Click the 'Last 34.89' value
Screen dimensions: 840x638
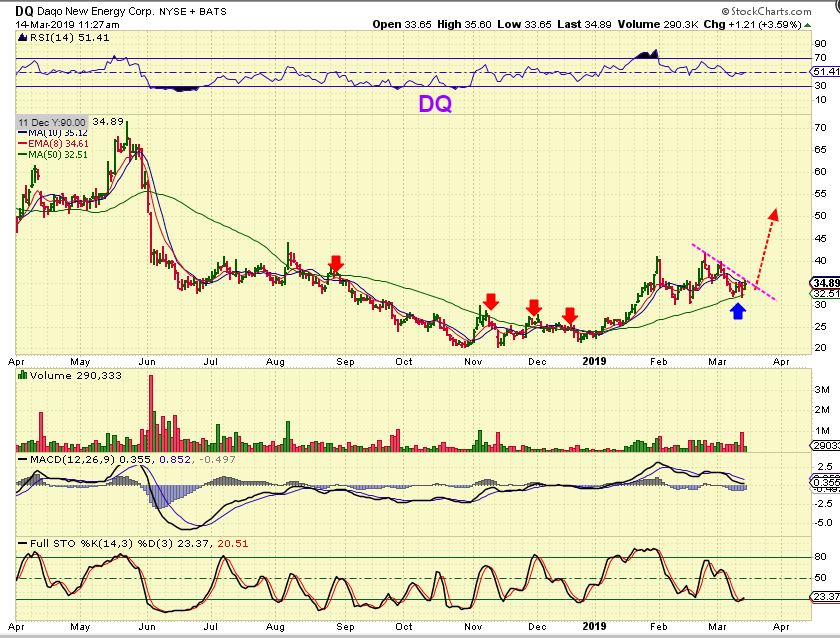pyautogui.click(x=584, y=24)
